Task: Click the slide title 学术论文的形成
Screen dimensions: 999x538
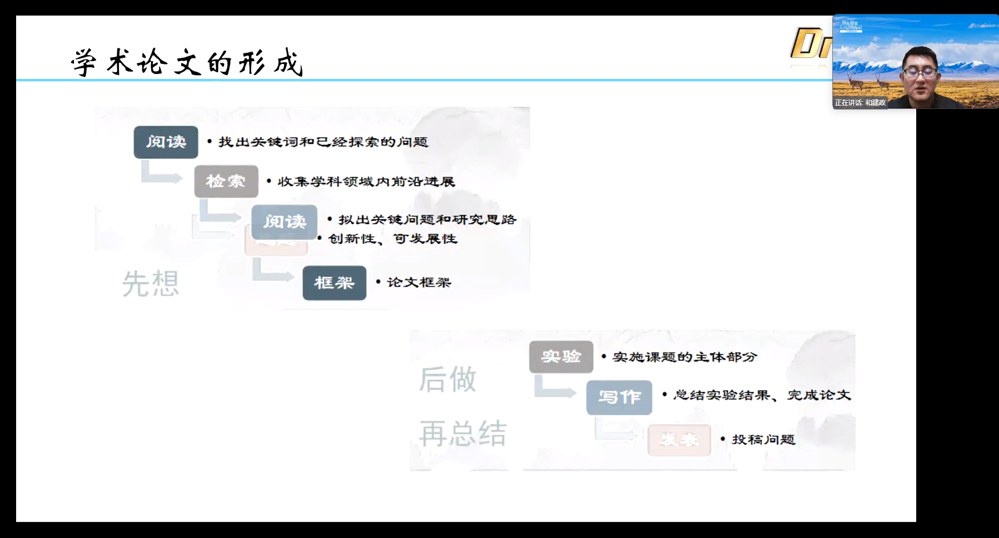Action: click(x=187, y=63)
